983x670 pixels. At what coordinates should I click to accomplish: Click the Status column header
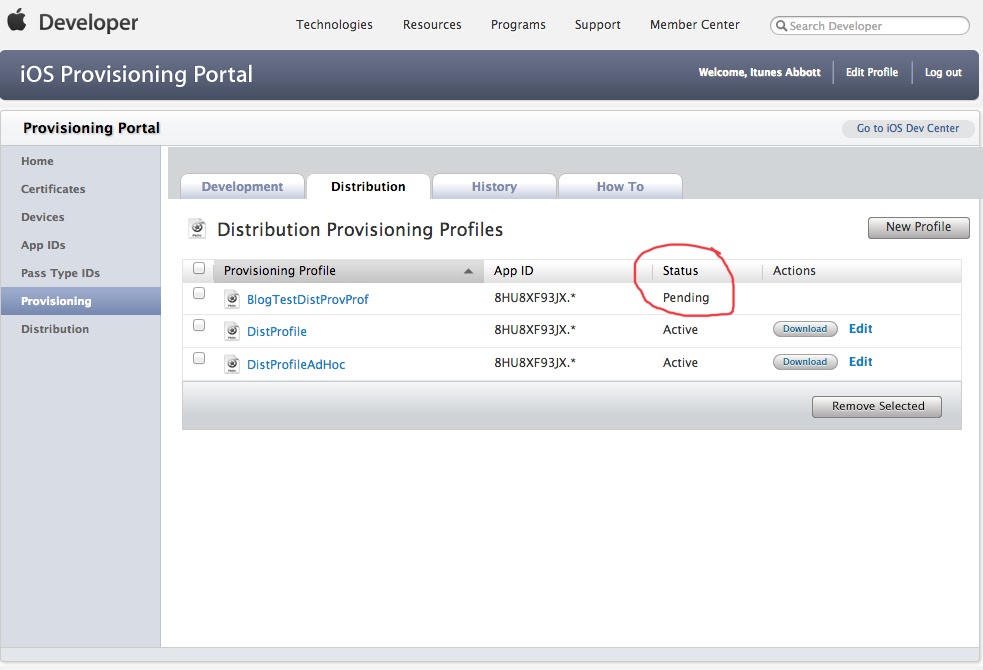click(x=680, y=271)
